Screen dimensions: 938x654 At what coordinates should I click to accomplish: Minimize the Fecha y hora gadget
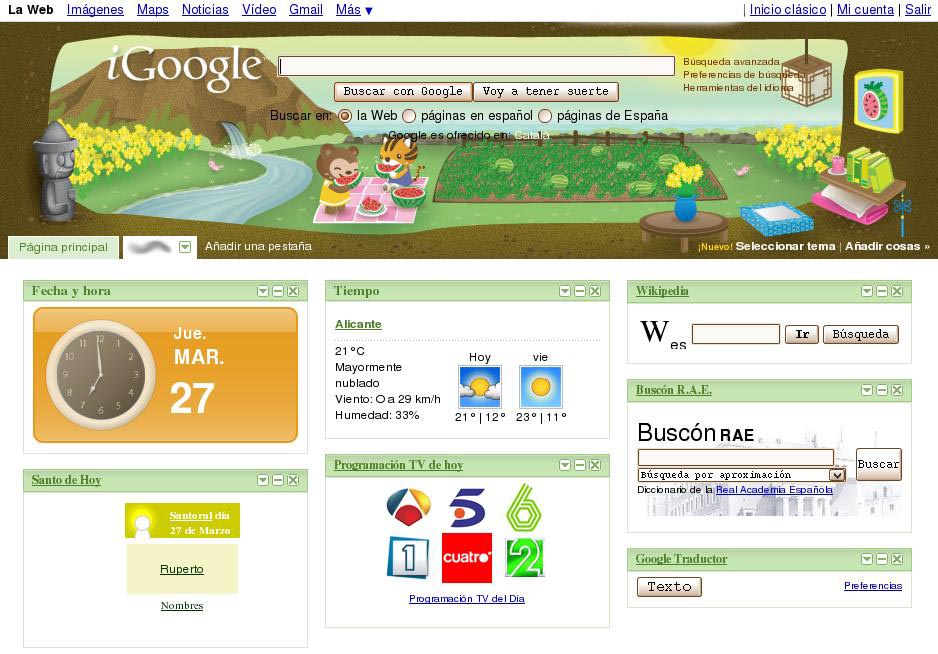pyautogui.click(x=278, y=291)
